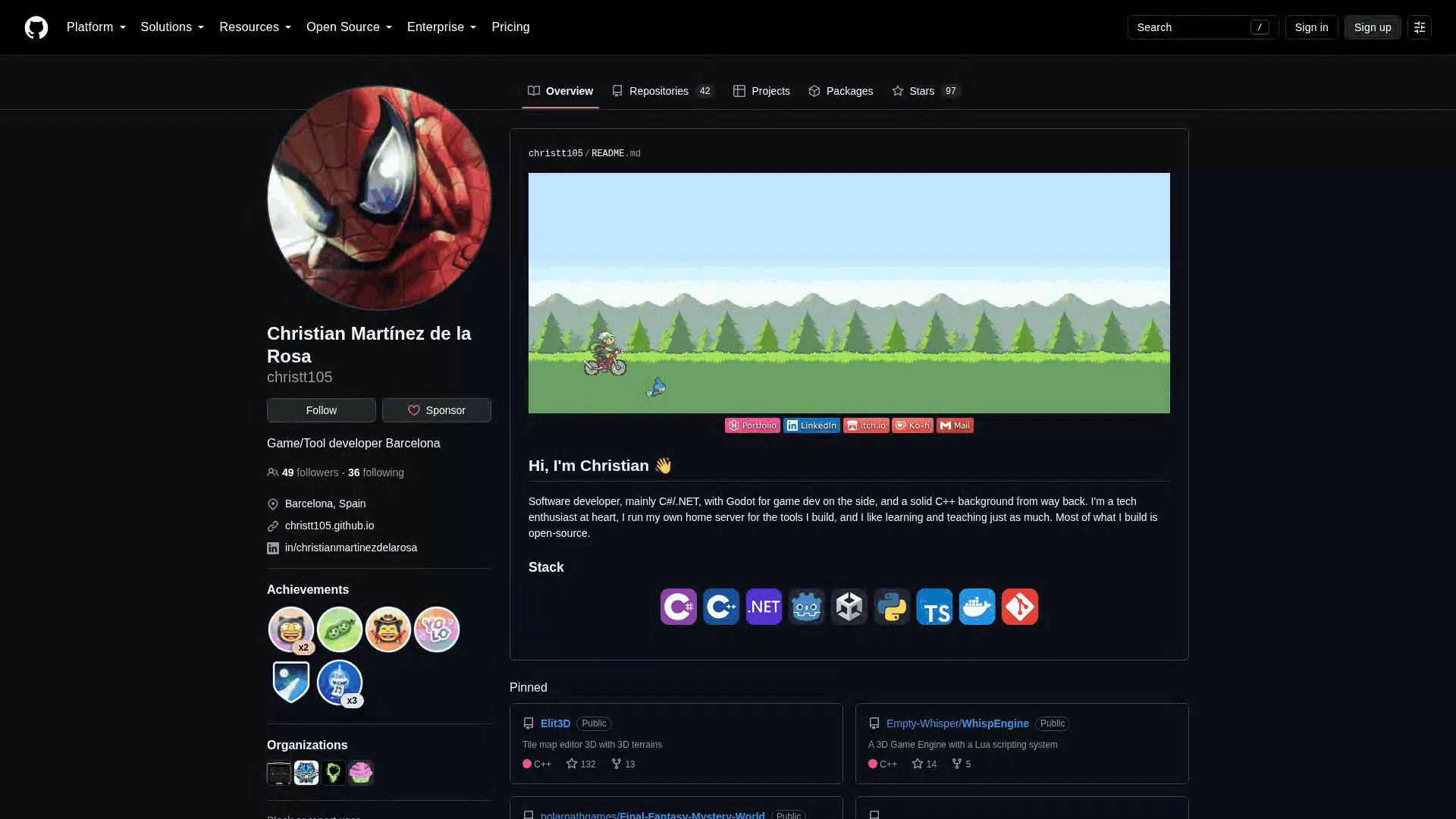This screenshot has height=819, width=1456.
Task: Open the GitHub homepage logo
Action: click(x=36, y=27)
